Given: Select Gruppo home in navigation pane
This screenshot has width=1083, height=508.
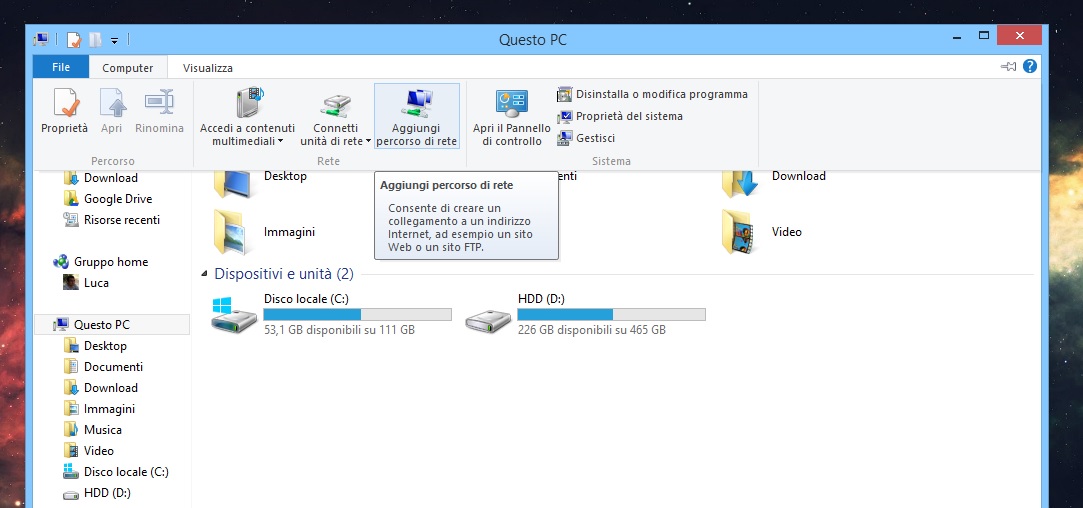Looking at the screenshot, I should (110, 262).
